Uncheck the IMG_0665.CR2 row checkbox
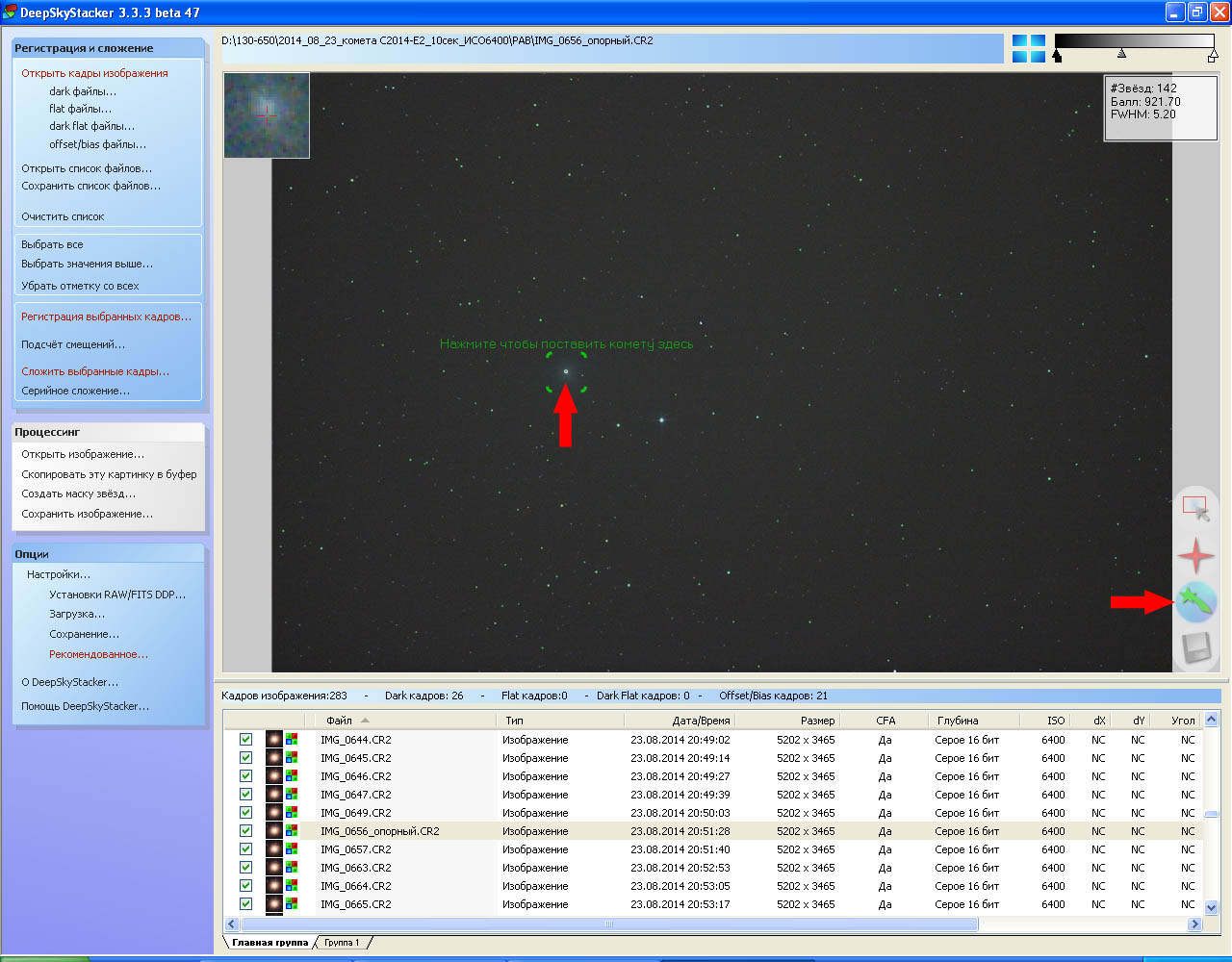The image size is (1232, 962). point(246,904)
